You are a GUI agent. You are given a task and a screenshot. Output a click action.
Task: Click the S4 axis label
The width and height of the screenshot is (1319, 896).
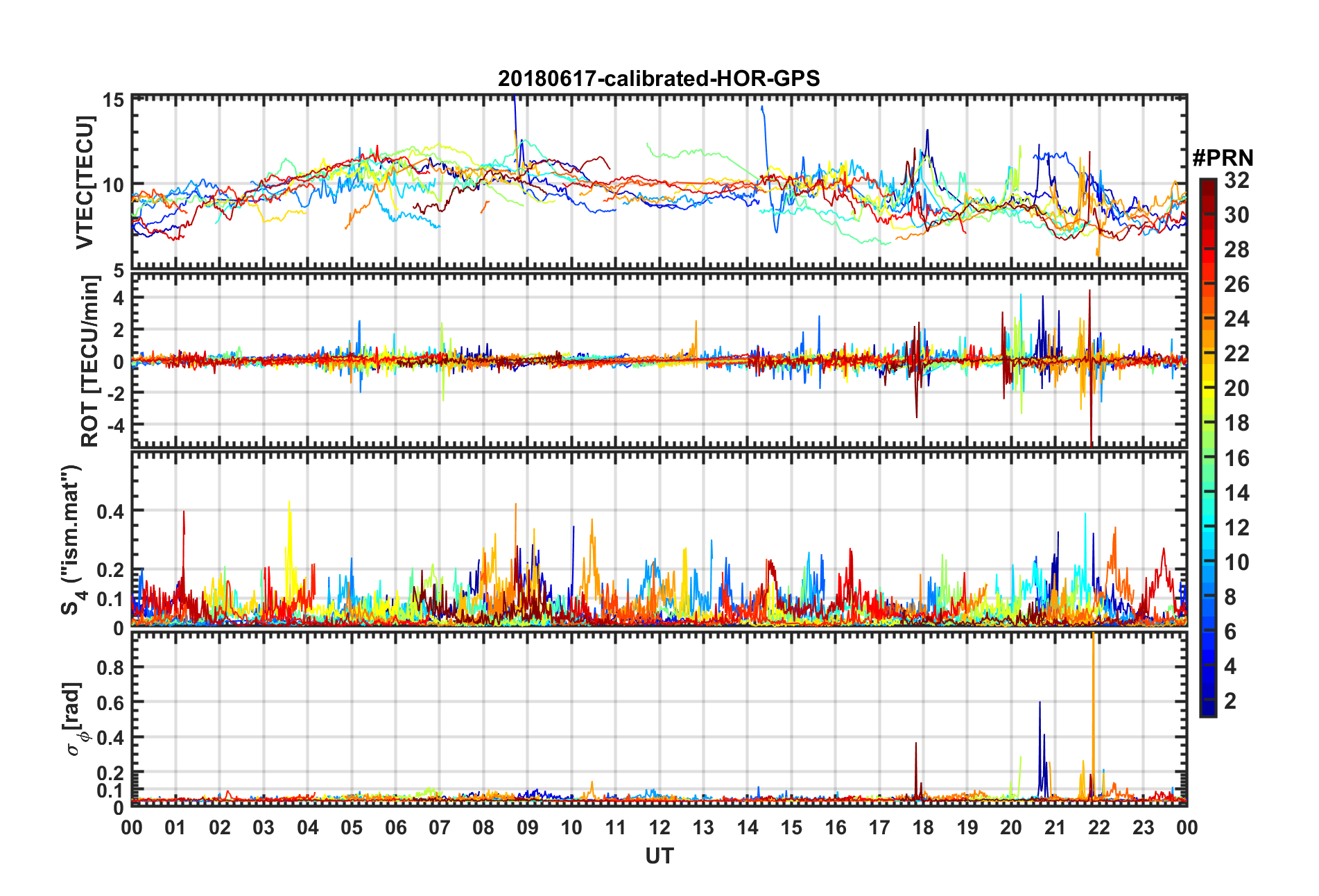click(71, 540)
